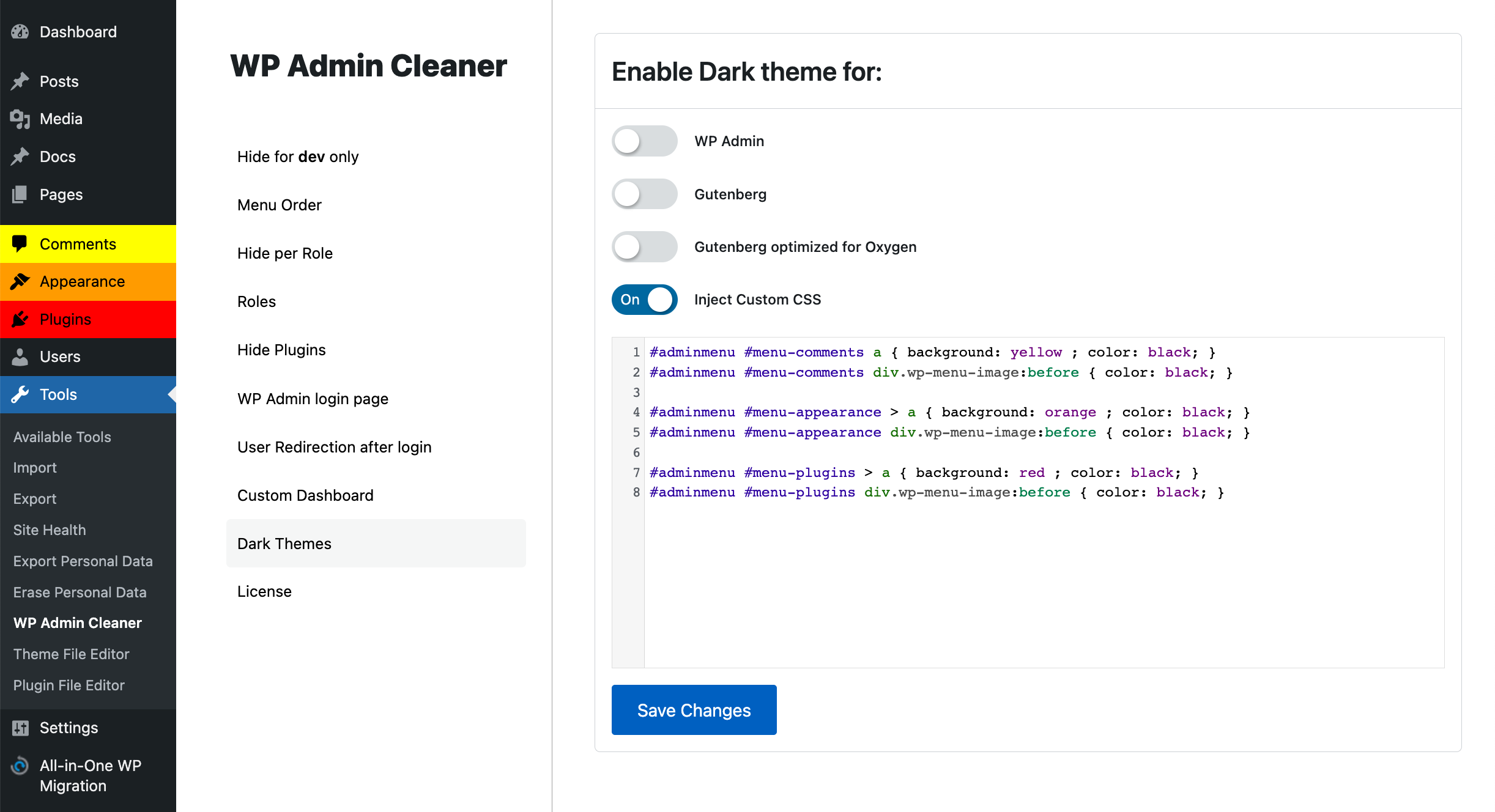
Task: Click line 8 menu-plugins wp-menu-image rule
Action: (x=937, y=492)
